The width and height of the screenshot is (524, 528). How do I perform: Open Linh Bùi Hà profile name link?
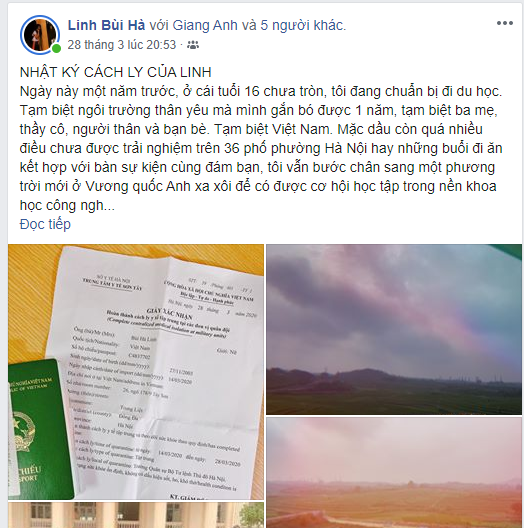click(106, 25)
